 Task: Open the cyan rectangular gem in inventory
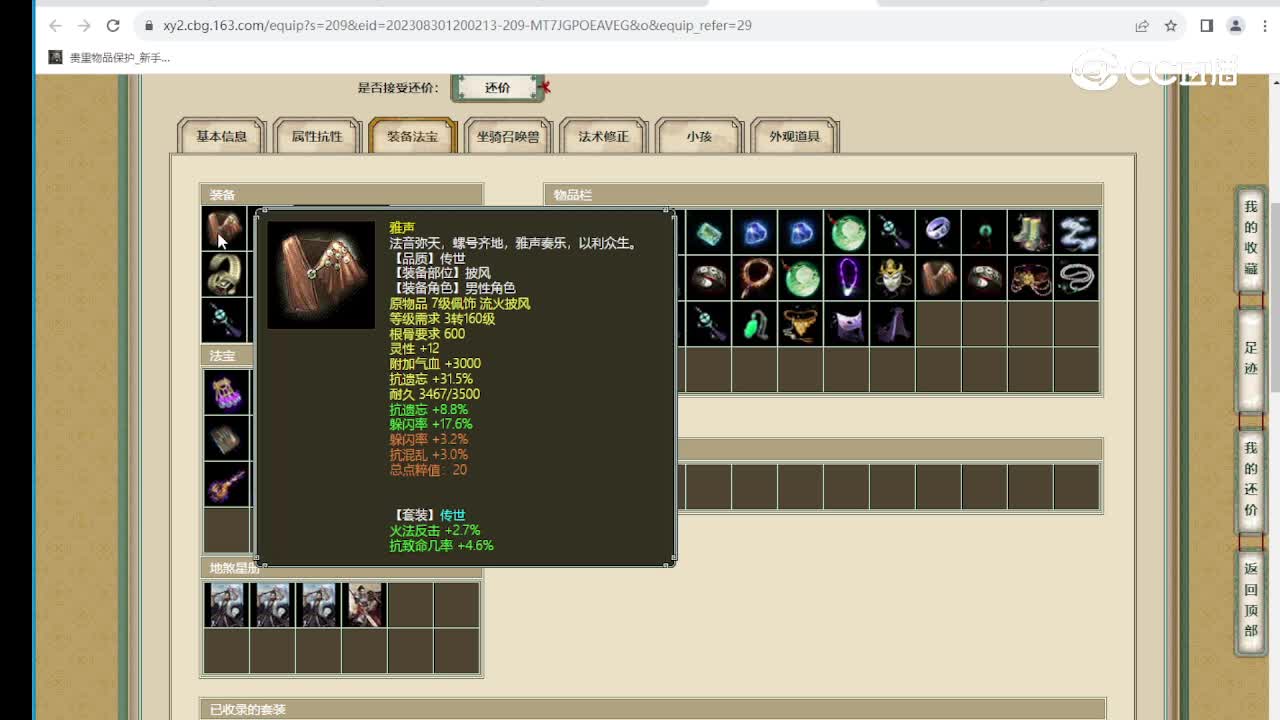point(709,232)
